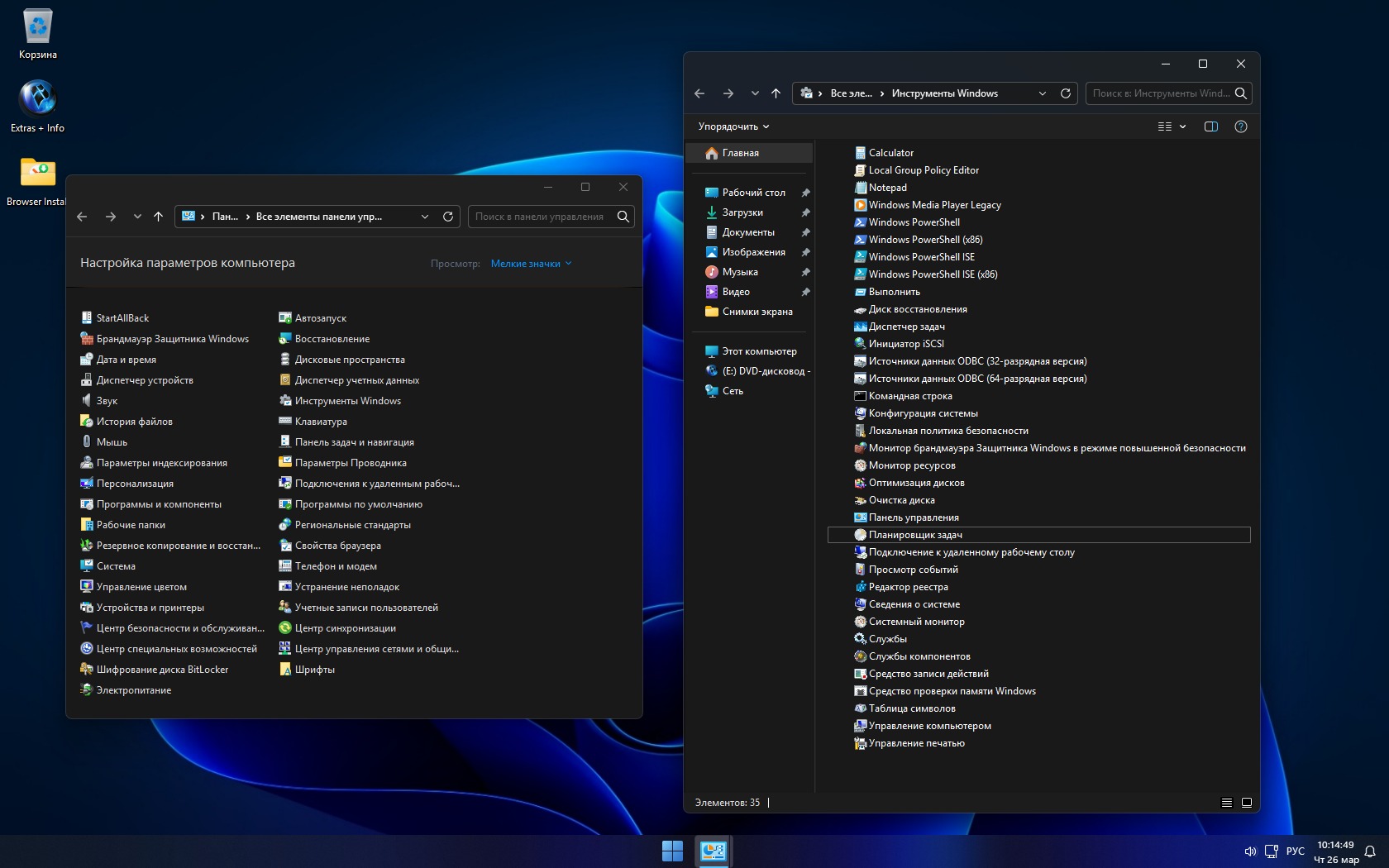This screenshot has height=868, width=1389.
Task: Open the Мелкие значки view dropdown
Action: [531, 264]
